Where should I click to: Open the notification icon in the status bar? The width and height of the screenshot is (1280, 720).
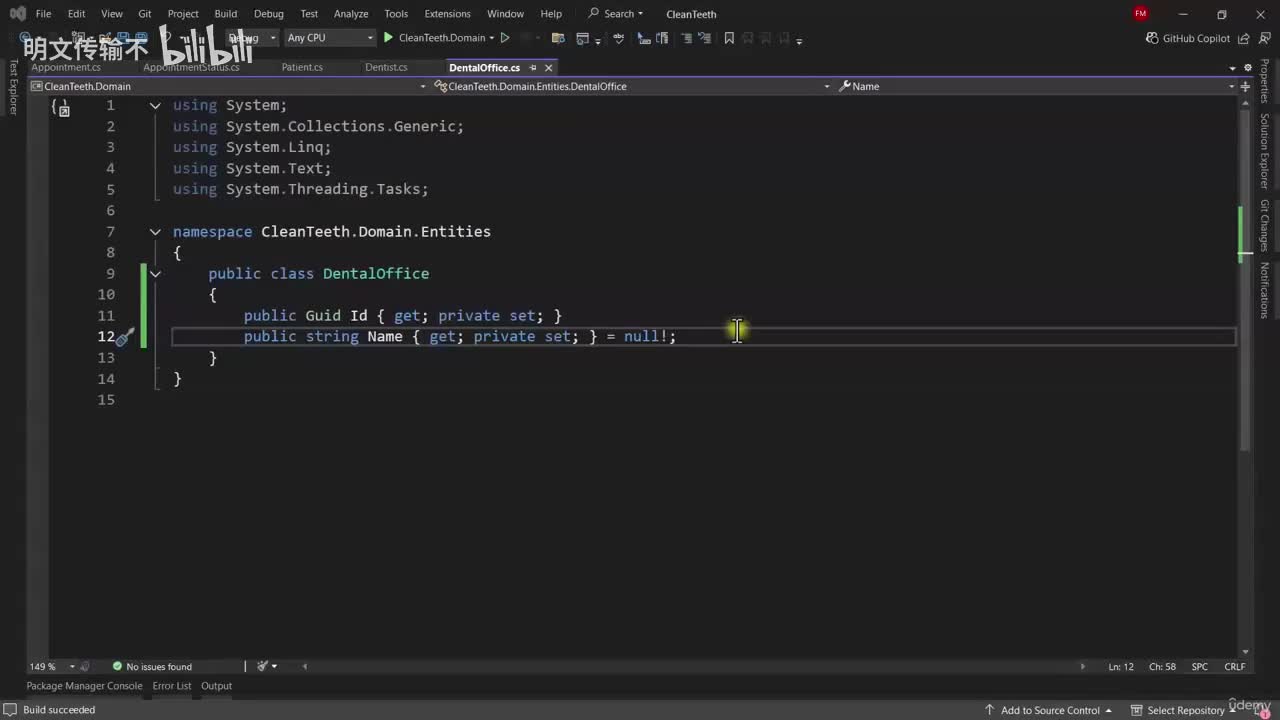click(1265, 710)
